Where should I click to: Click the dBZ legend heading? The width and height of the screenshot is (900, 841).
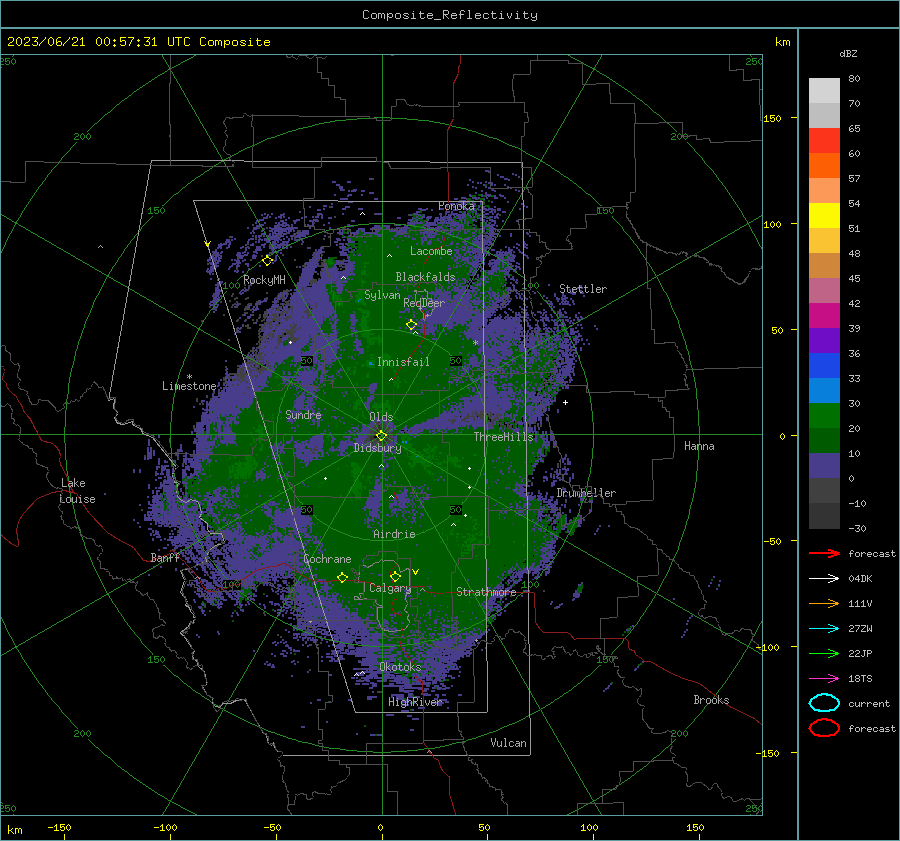click(x=848, y=53)
